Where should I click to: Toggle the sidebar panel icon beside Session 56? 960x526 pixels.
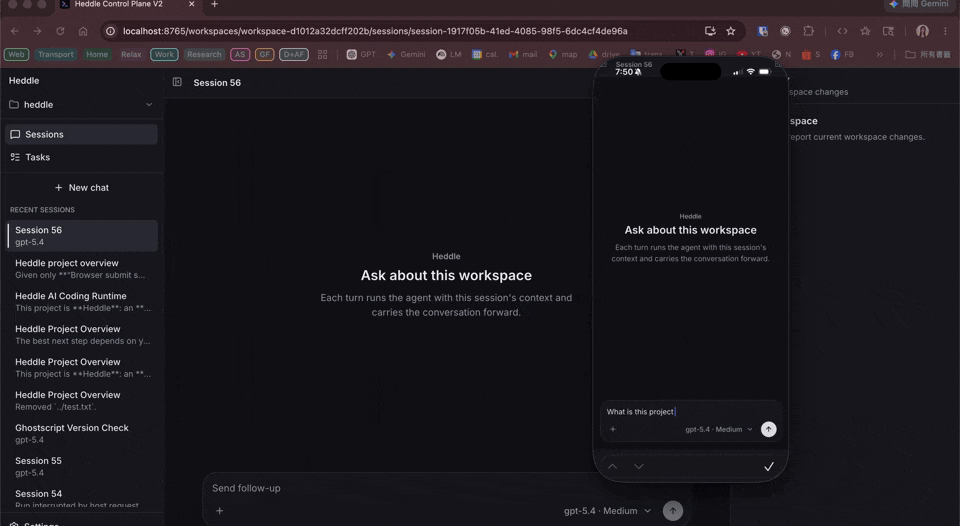click(177, 82)
